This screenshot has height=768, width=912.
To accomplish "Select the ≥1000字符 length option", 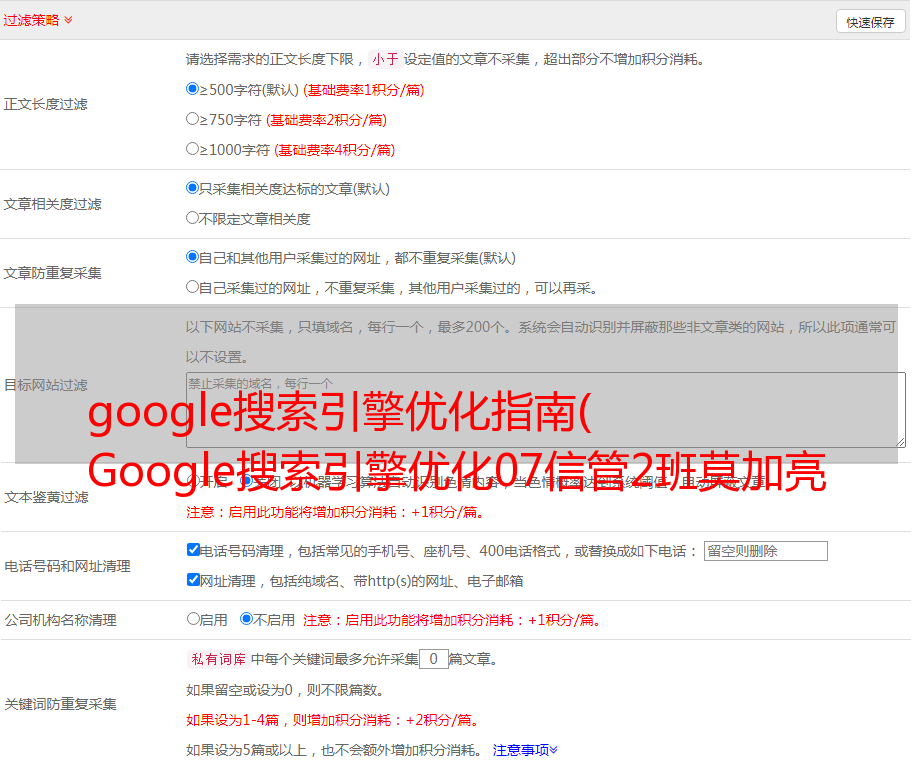I will 192,149.
